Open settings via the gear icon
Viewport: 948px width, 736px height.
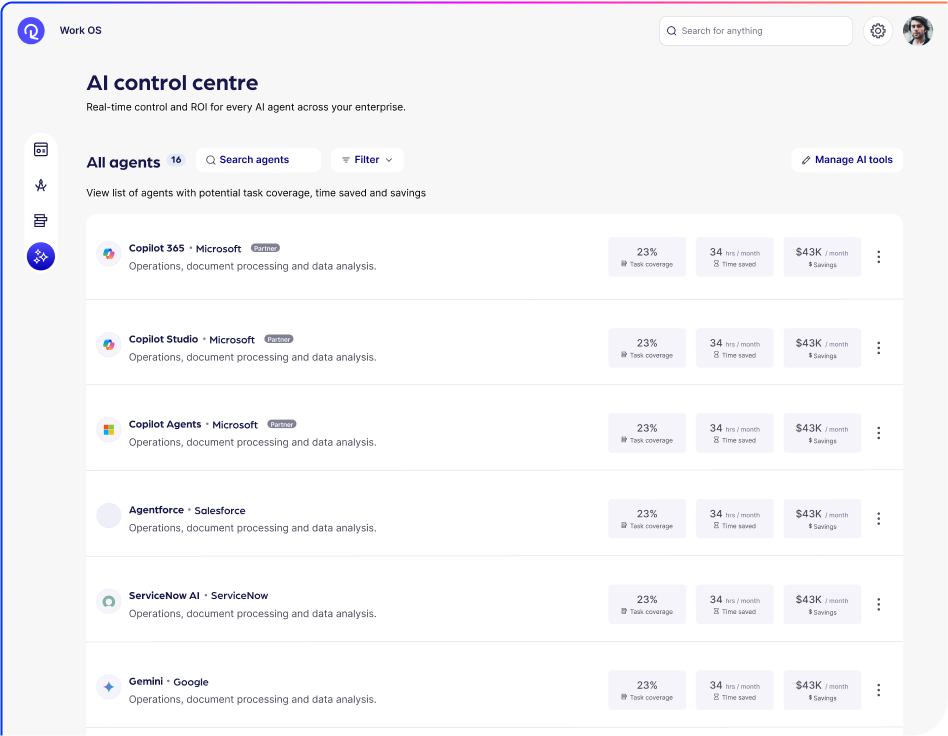click(x=878, y=31)
